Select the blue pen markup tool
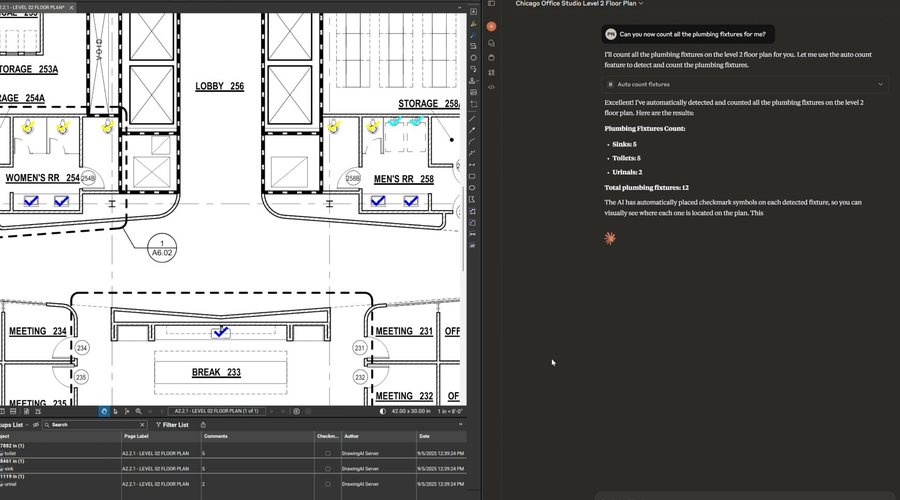 (x=473, y=35)
